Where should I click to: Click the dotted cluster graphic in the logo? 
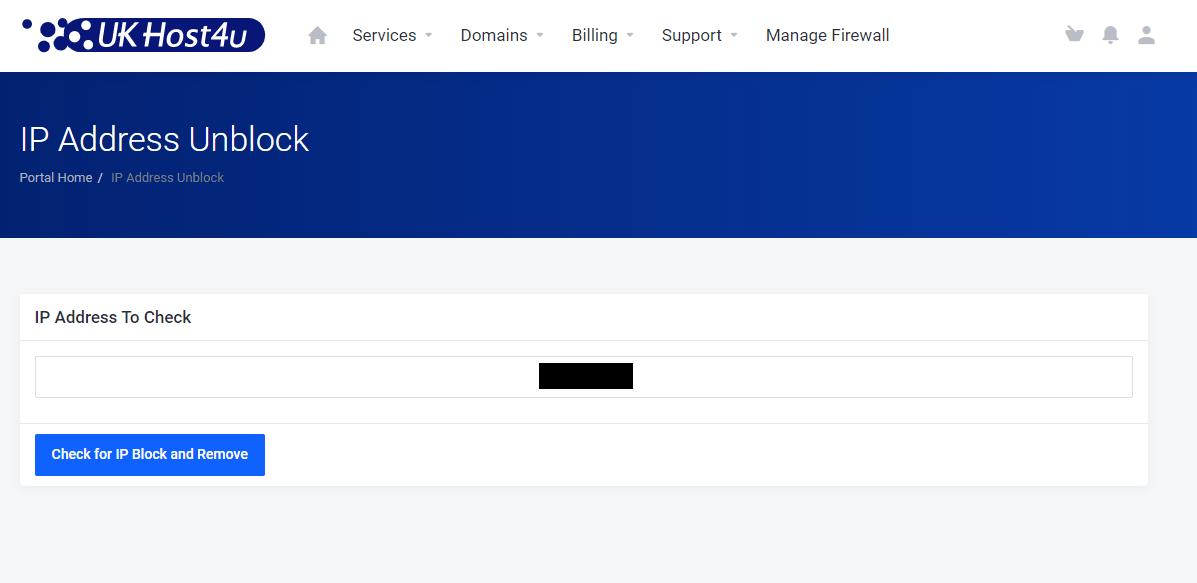coord(57,34)
